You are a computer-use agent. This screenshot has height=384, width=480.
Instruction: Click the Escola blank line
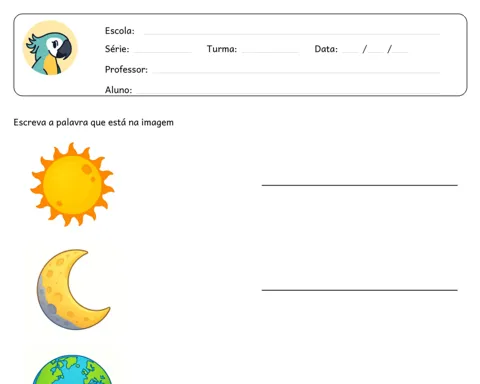click(292, 34)
